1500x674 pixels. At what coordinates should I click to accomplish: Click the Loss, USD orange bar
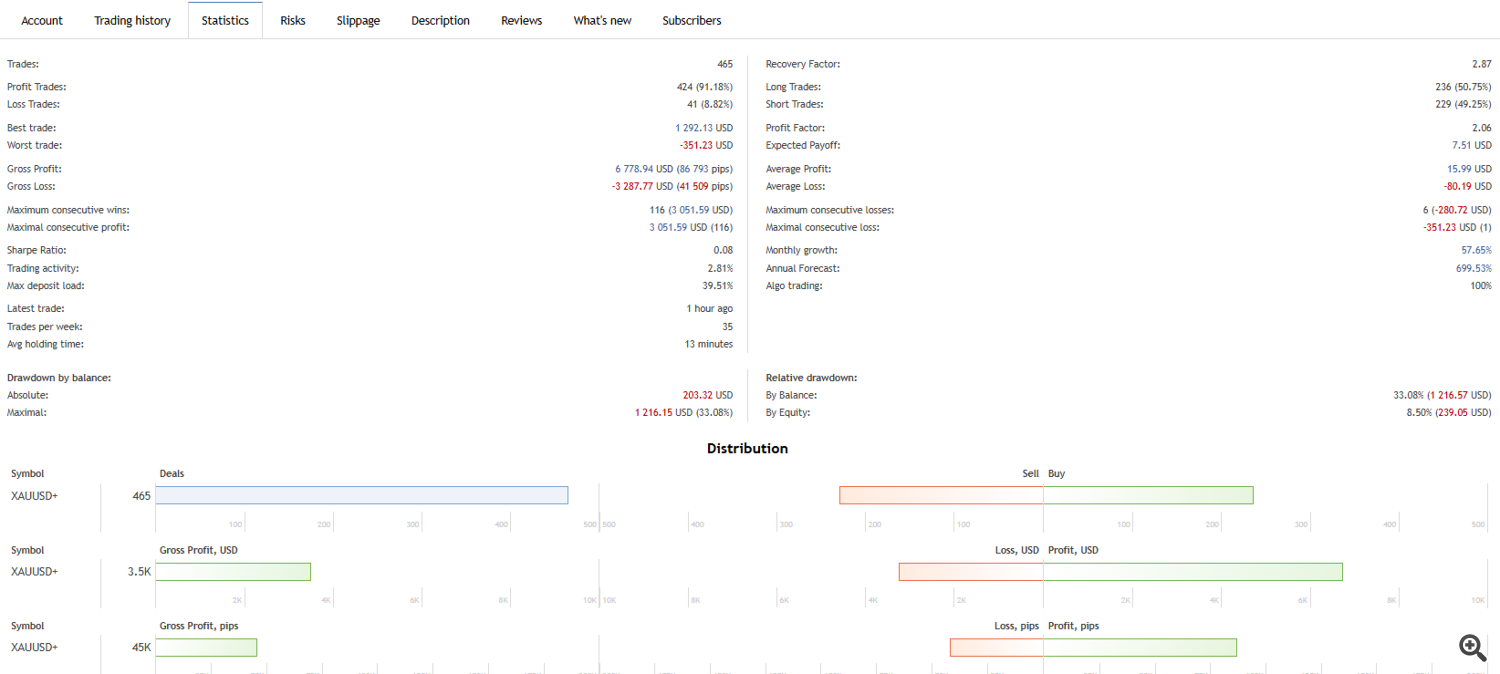tap(971, 571)
